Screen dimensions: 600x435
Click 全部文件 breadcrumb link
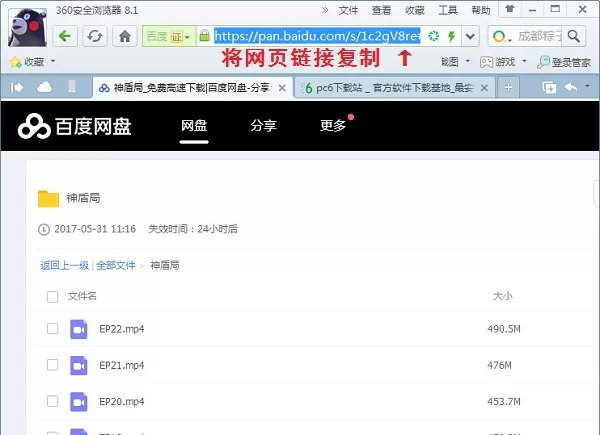click(116, 265)
